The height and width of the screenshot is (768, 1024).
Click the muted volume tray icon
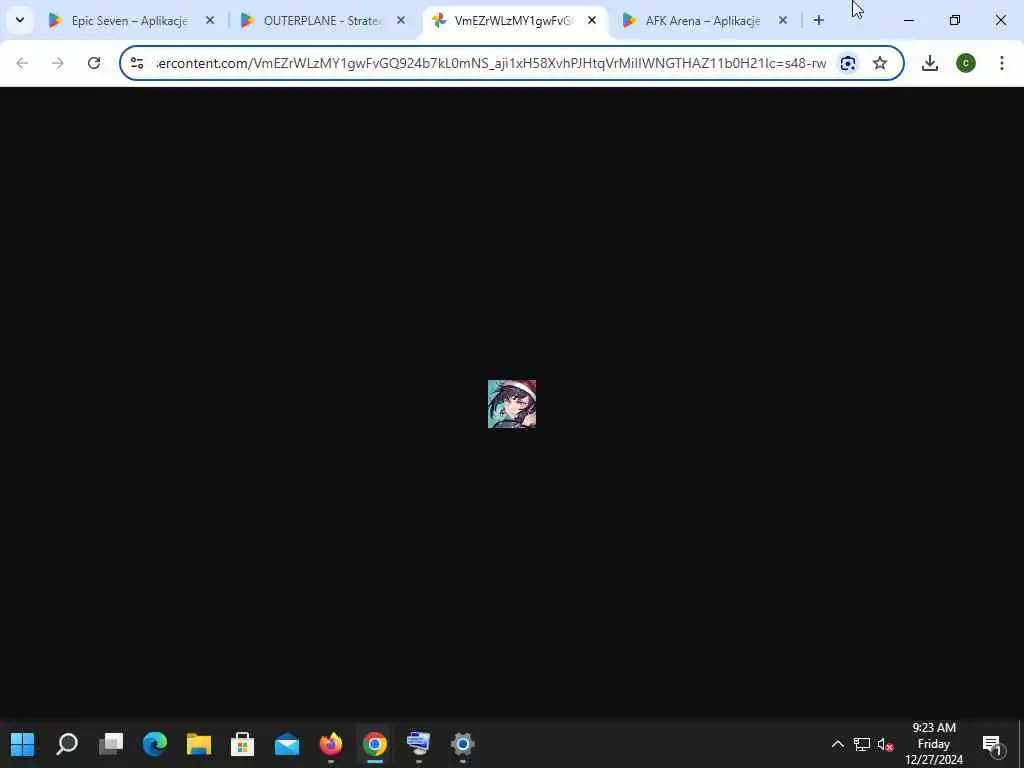(885, 744)
